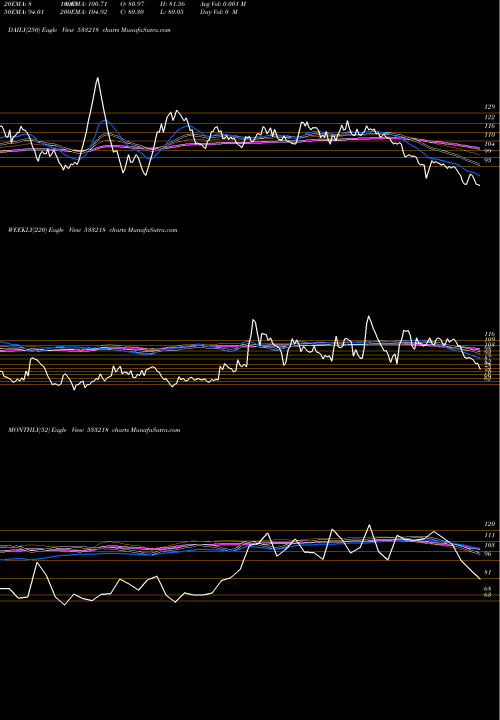Select the 129 level on daily axis

(489, 107)
